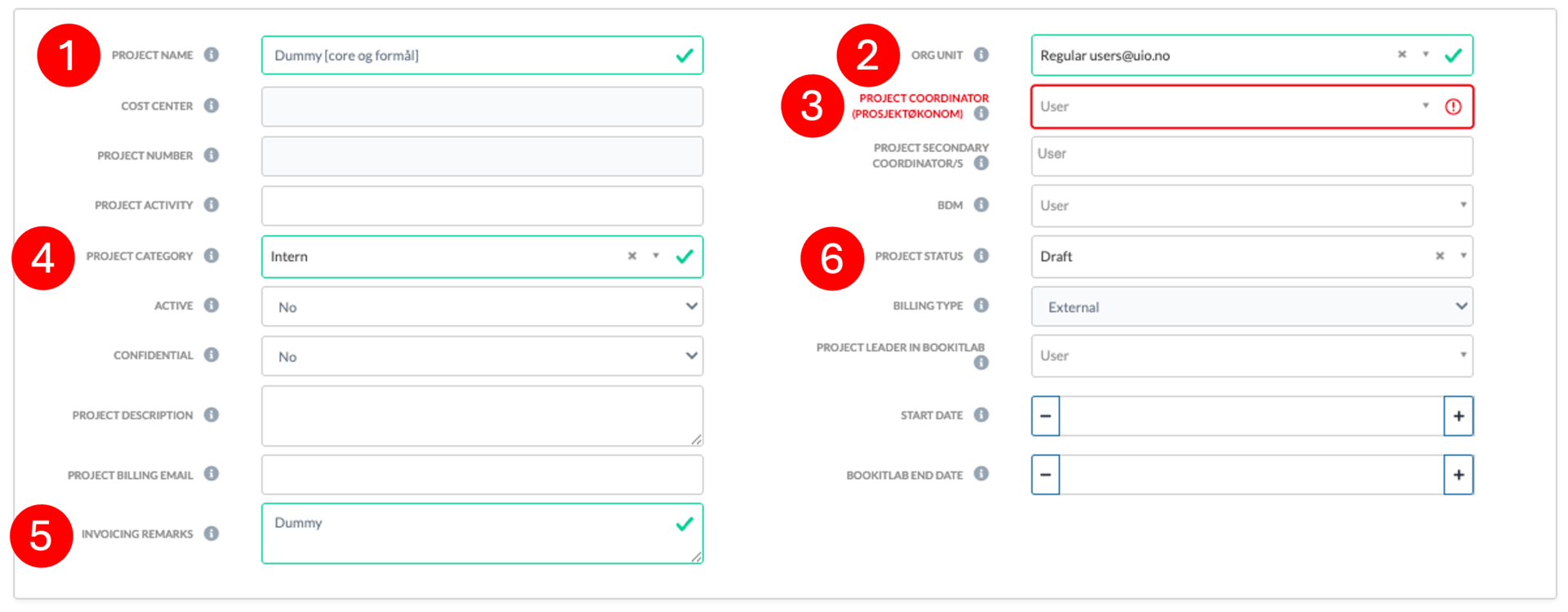
Task: Click the BookitLab End Date info icon
Action: click(x=982, y=474)
